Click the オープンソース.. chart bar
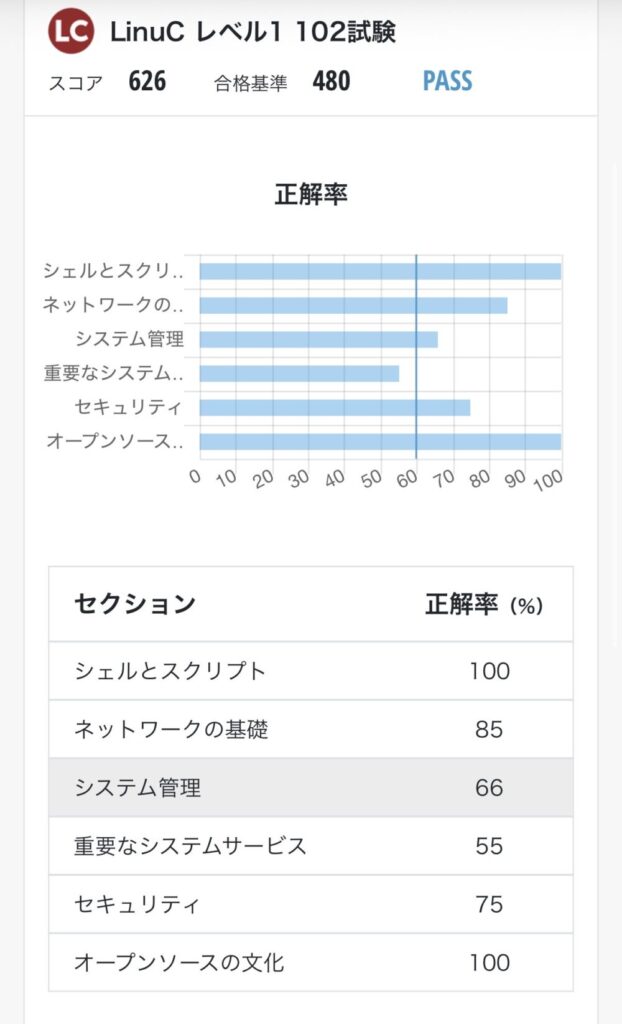622x1024 pixels. 380,441
